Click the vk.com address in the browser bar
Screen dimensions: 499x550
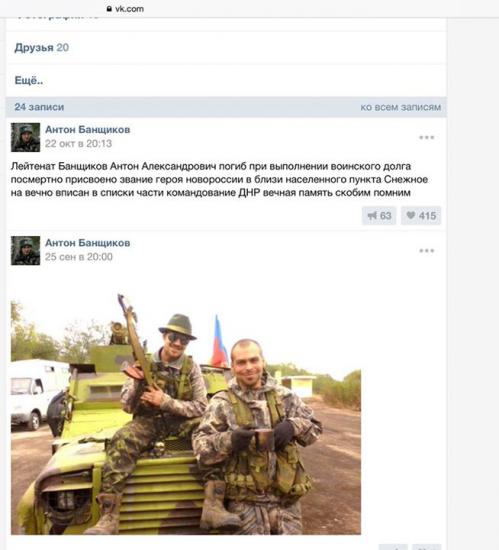(129, 9)
